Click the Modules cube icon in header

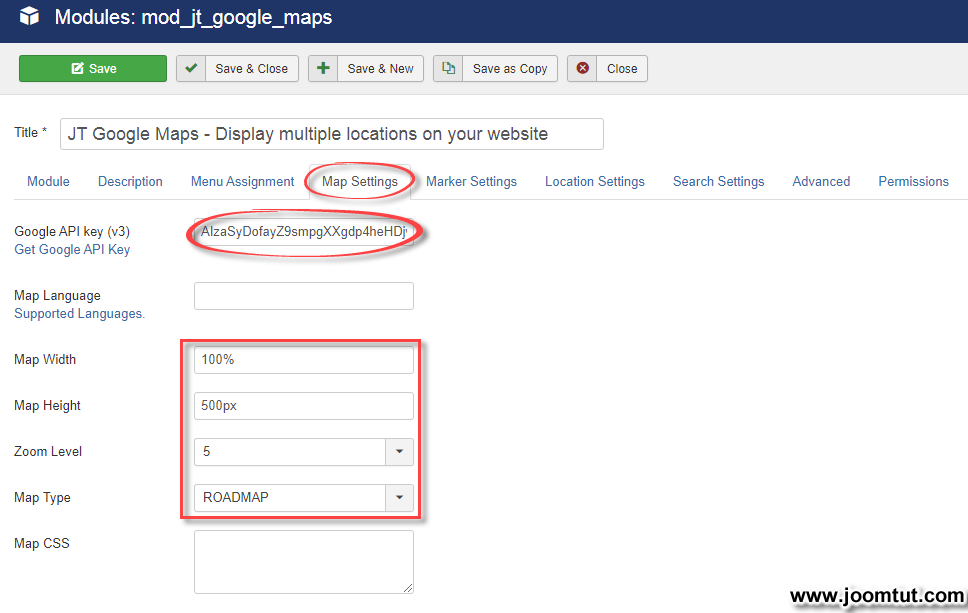29,17
